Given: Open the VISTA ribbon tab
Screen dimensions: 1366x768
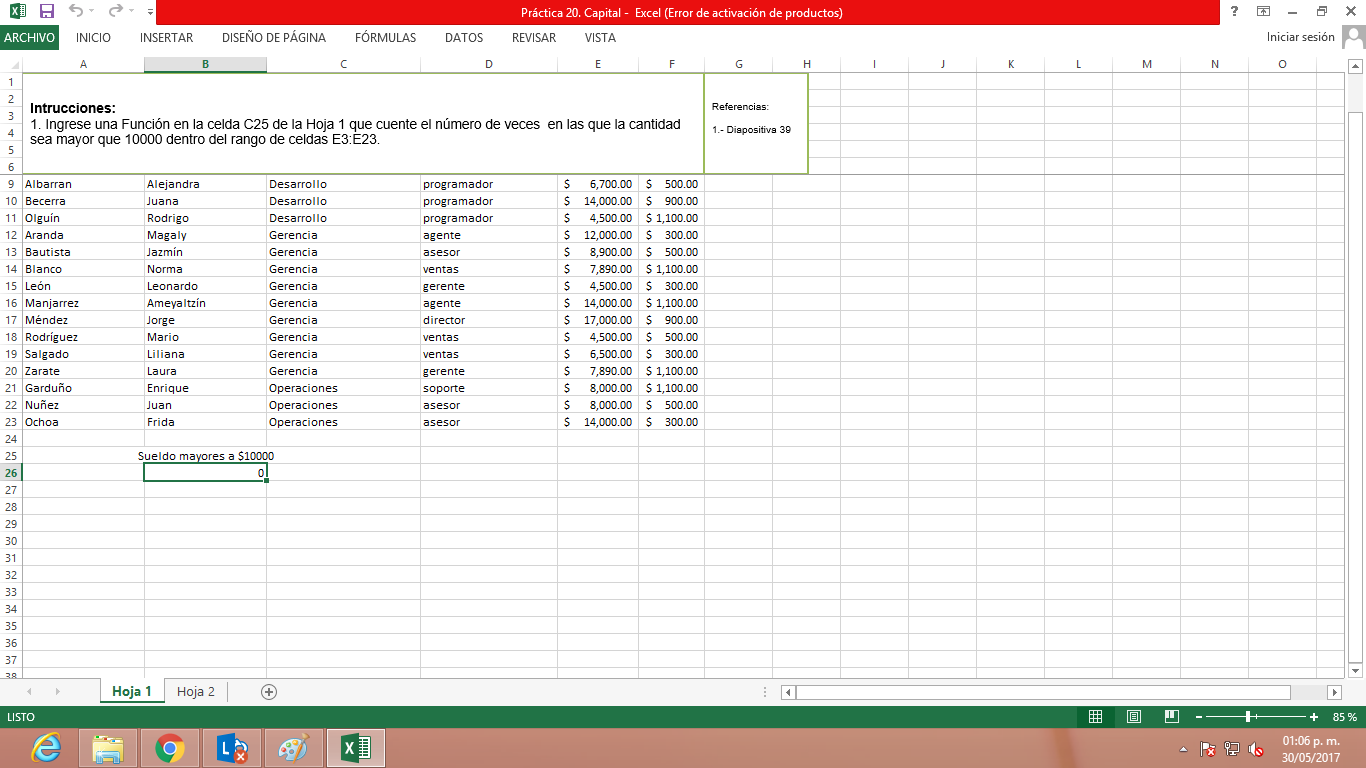Looking at the screenshot, I should [x=600, y=38].
